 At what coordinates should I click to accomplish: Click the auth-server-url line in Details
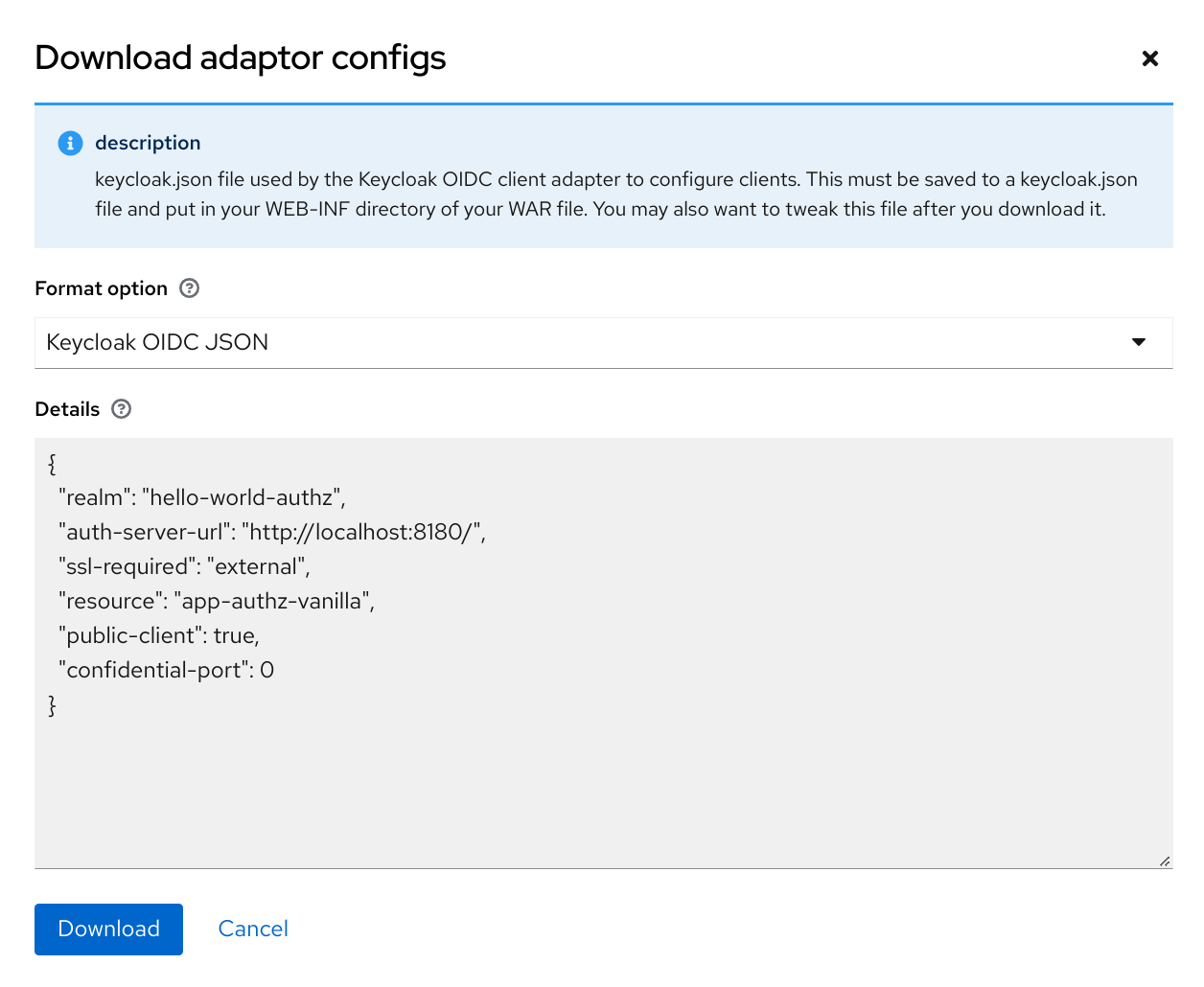(271, 532)
